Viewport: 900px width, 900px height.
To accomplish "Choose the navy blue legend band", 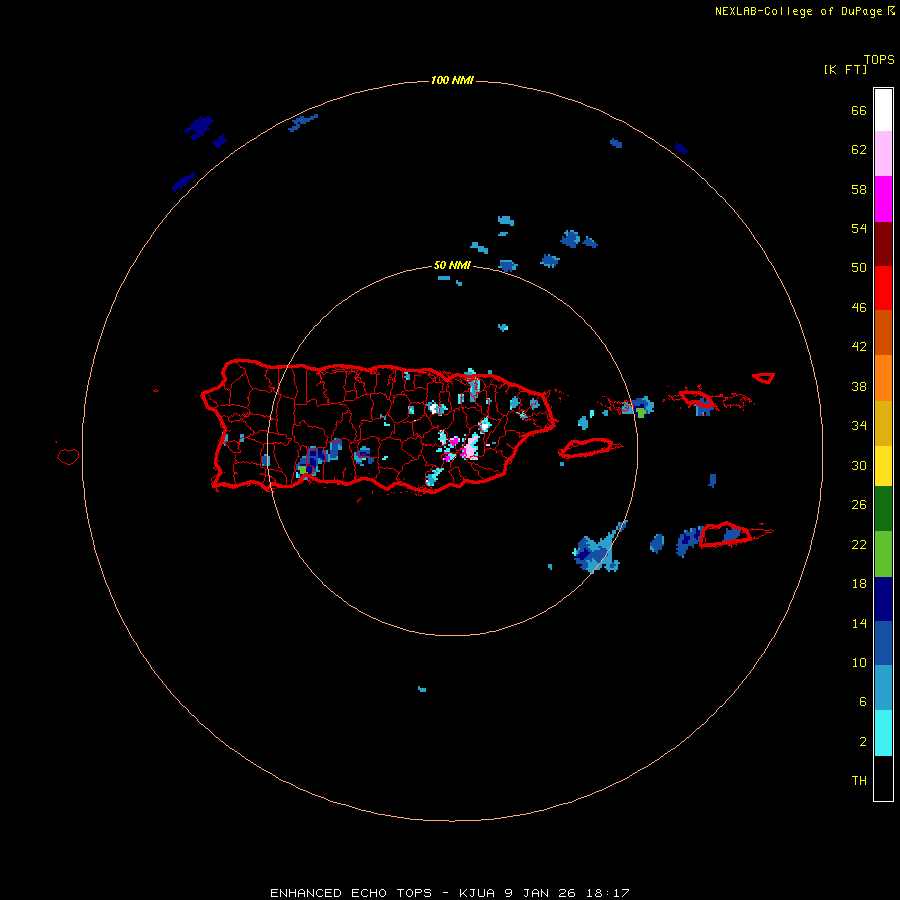I will (883, 599).
